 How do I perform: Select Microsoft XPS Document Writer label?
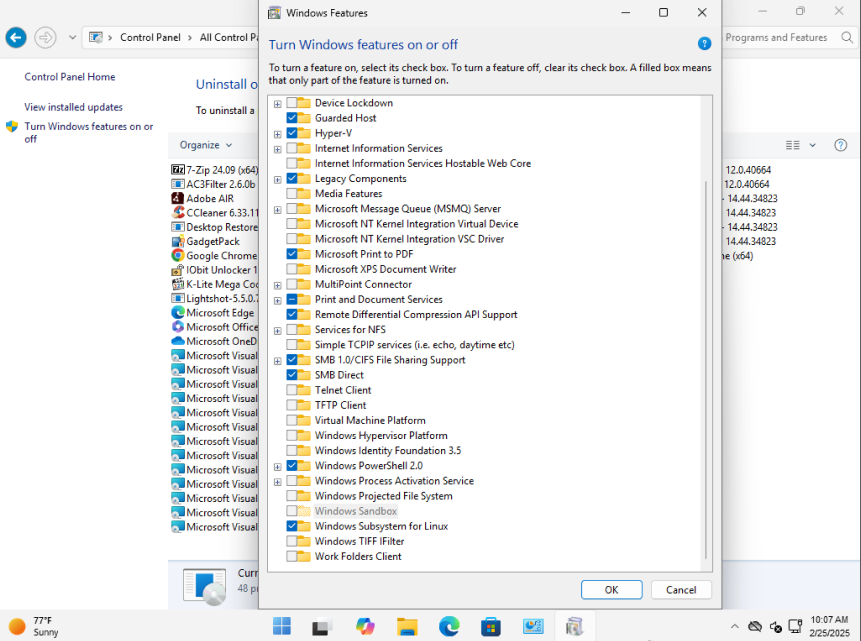point(385,269)
